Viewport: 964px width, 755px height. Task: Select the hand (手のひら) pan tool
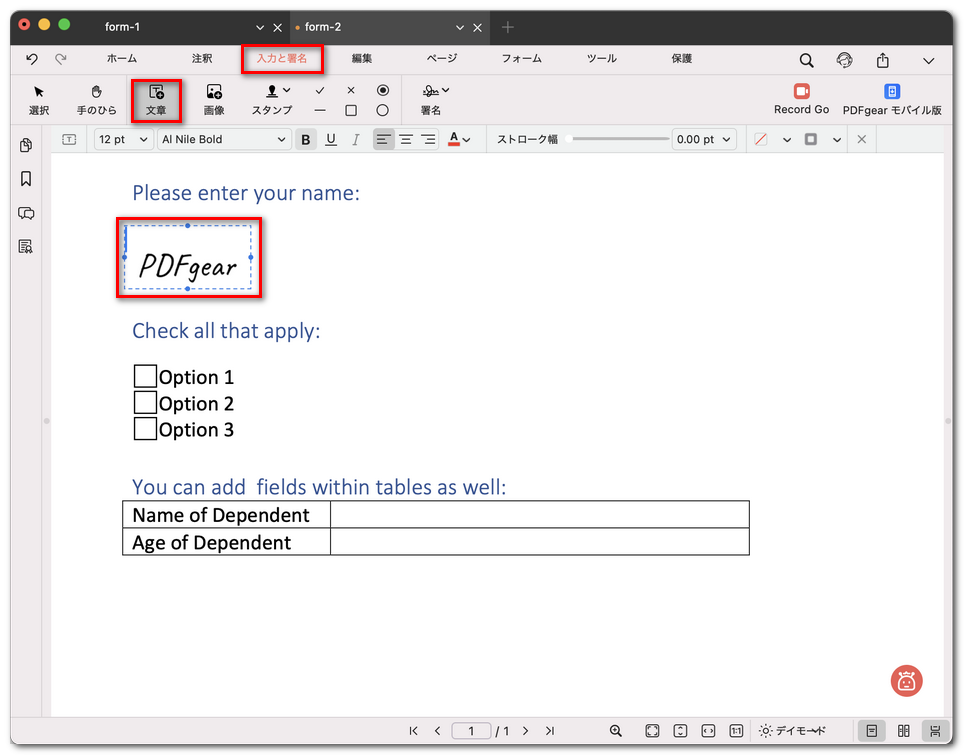(x=97, y=100)
